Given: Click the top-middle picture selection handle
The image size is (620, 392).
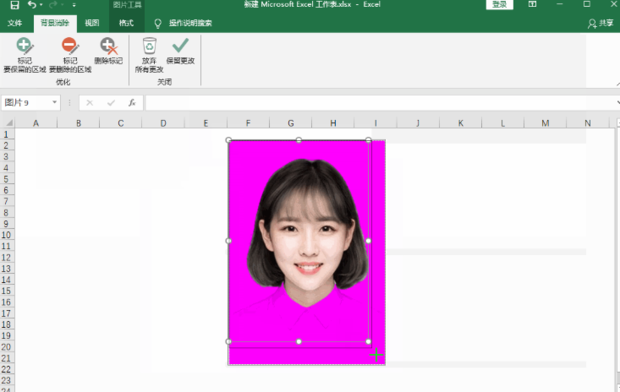Looking at the screenshot, I should click(x=299, y=140).
